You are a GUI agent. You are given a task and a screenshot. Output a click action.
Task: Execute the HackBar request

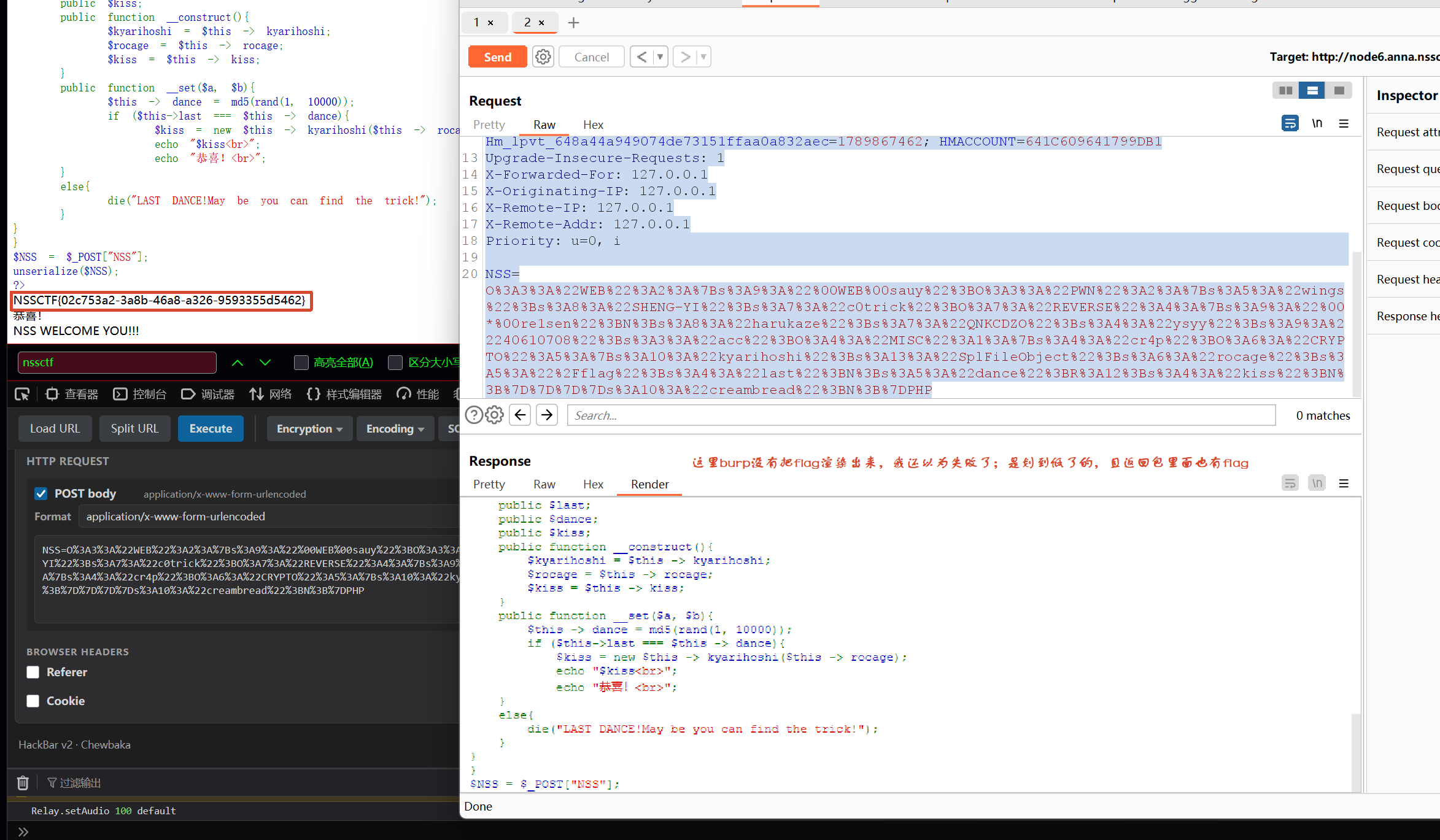[211, 428]
